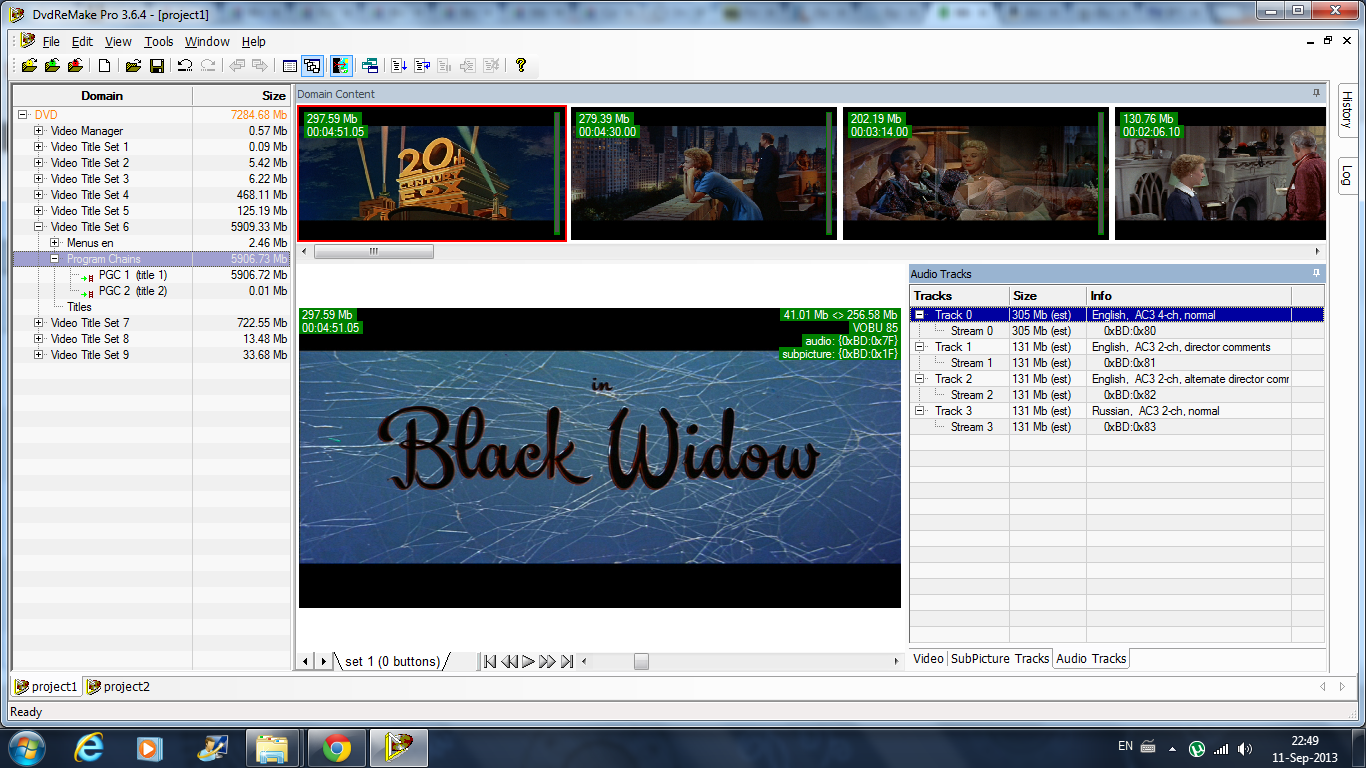Image resolution: width=1366 pixels, height=768 pixels.
Task: Open the Window menu
Action: coord(207,42)
